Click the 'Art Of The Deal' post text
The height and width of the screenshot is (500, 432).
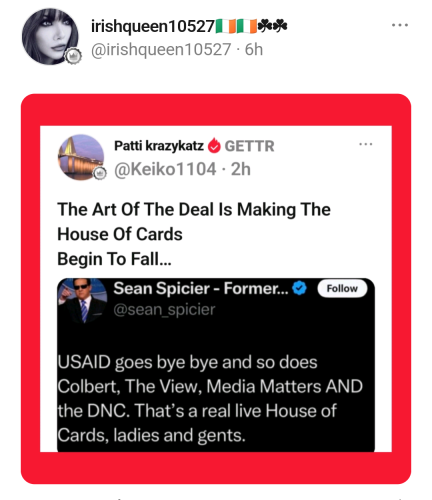point(194,234)
